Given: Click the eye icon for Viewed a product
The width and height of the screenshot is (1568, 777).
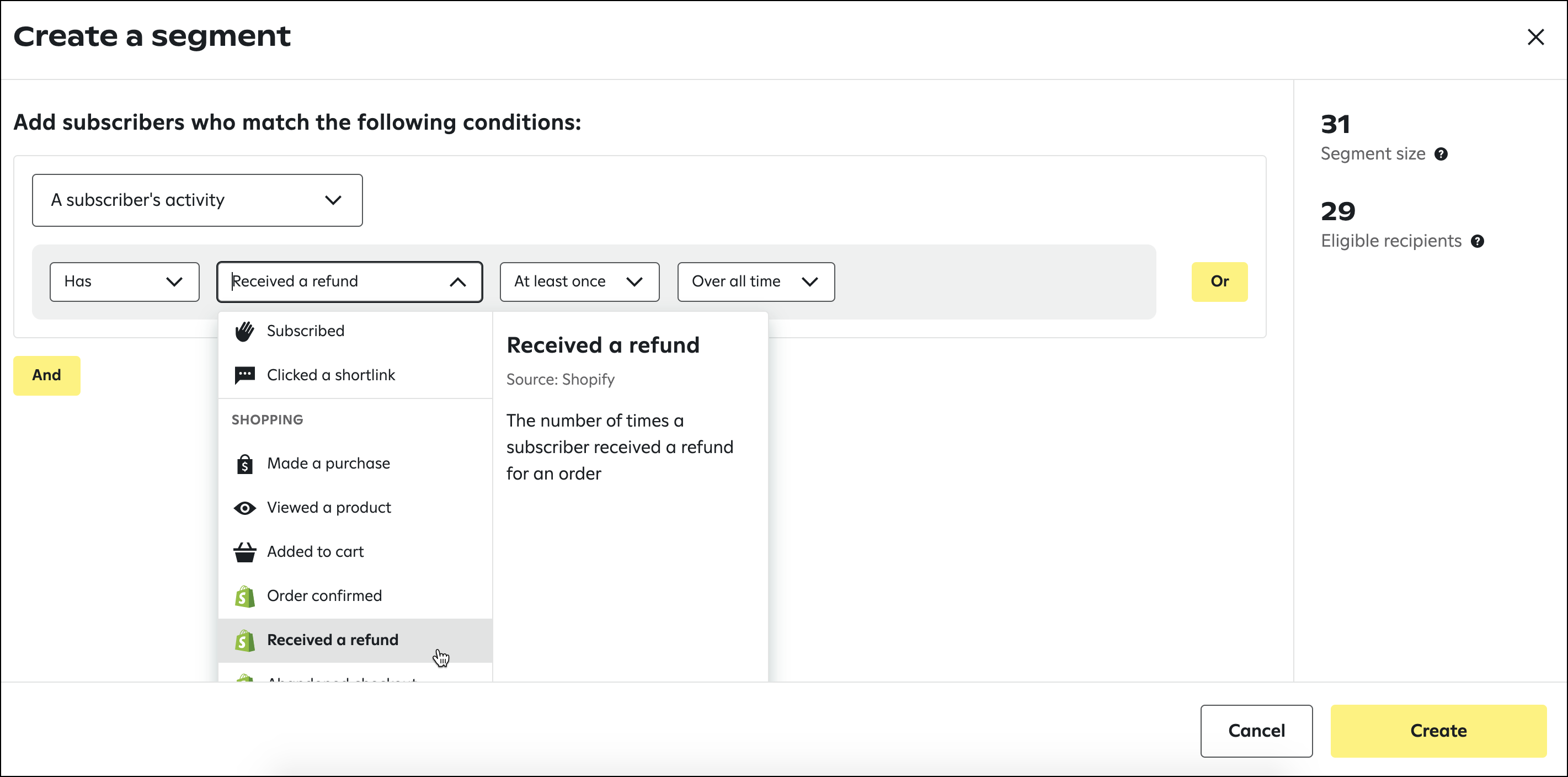Looking at the screenshot, I should [x=244, y=507].
